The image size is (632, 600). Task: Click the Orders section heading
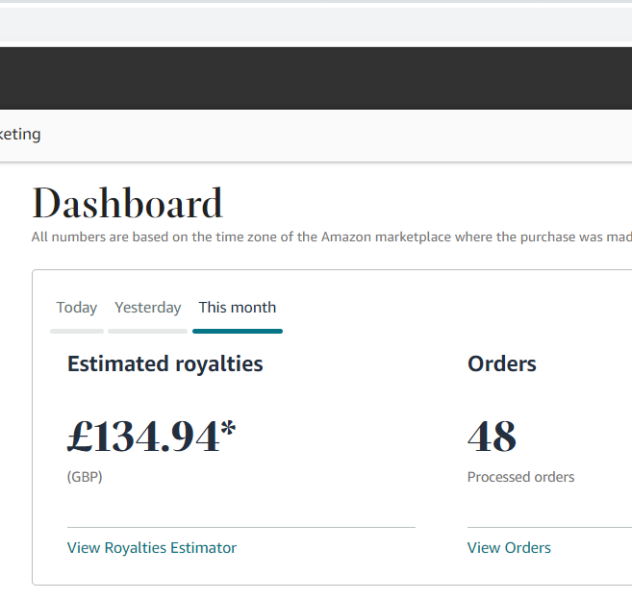501,364
